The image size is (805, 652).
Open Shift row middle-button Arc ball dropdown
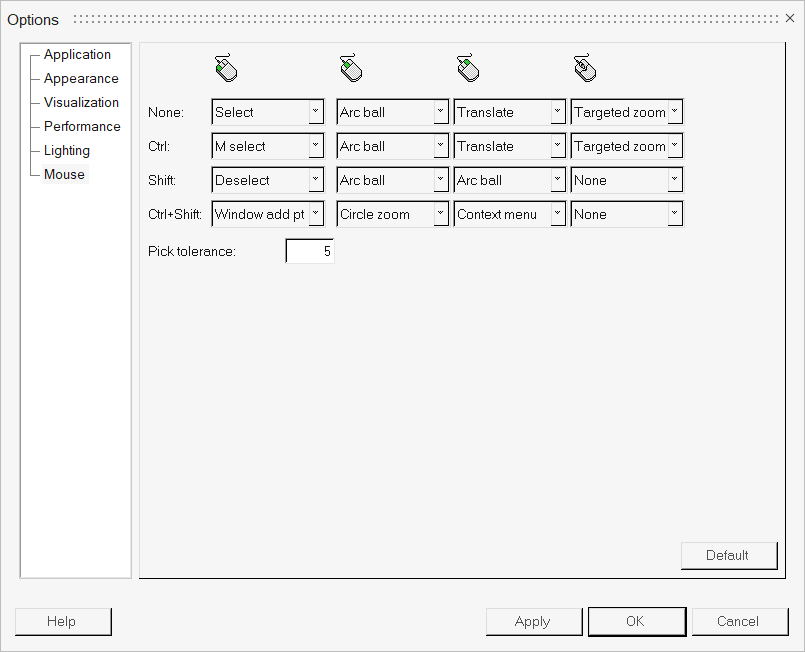pos(393,180)
